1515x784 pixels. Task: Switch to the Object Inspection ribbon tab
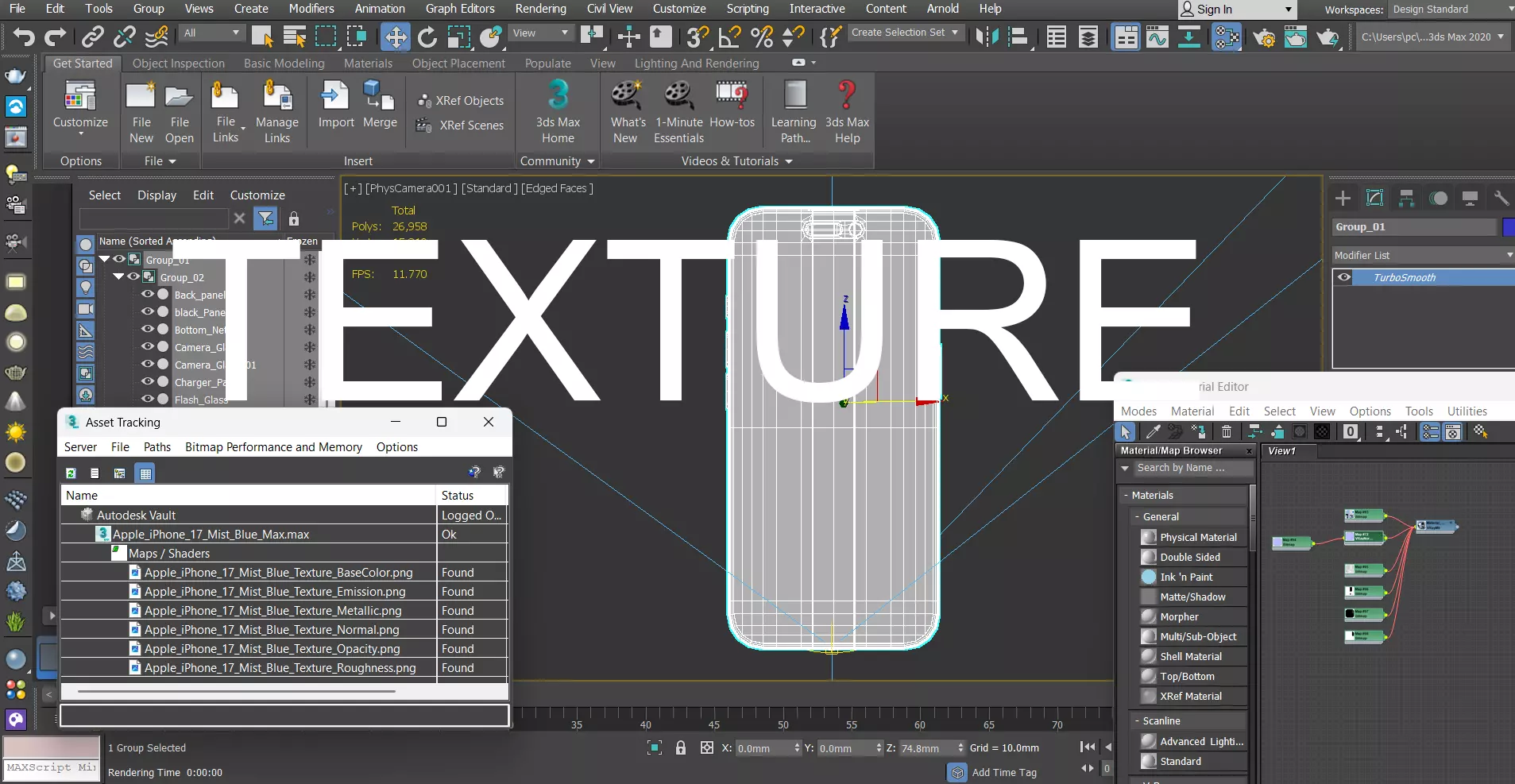(179, 64)
